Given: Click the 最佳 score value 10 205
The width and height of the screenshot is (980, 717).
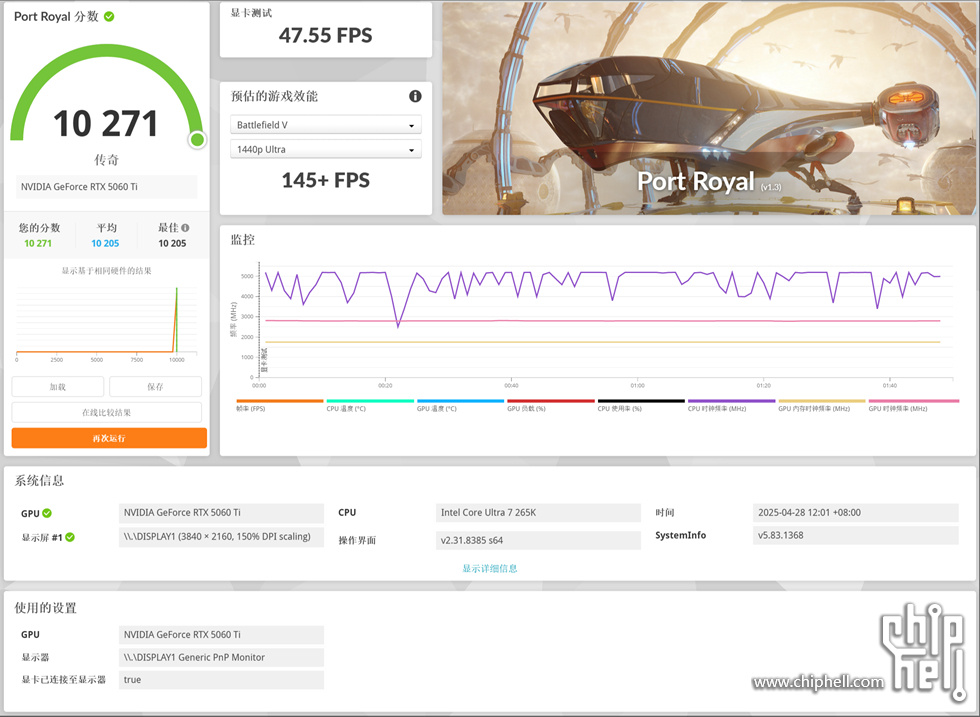Looking at the screenshot, I should (x=172, y=244).
